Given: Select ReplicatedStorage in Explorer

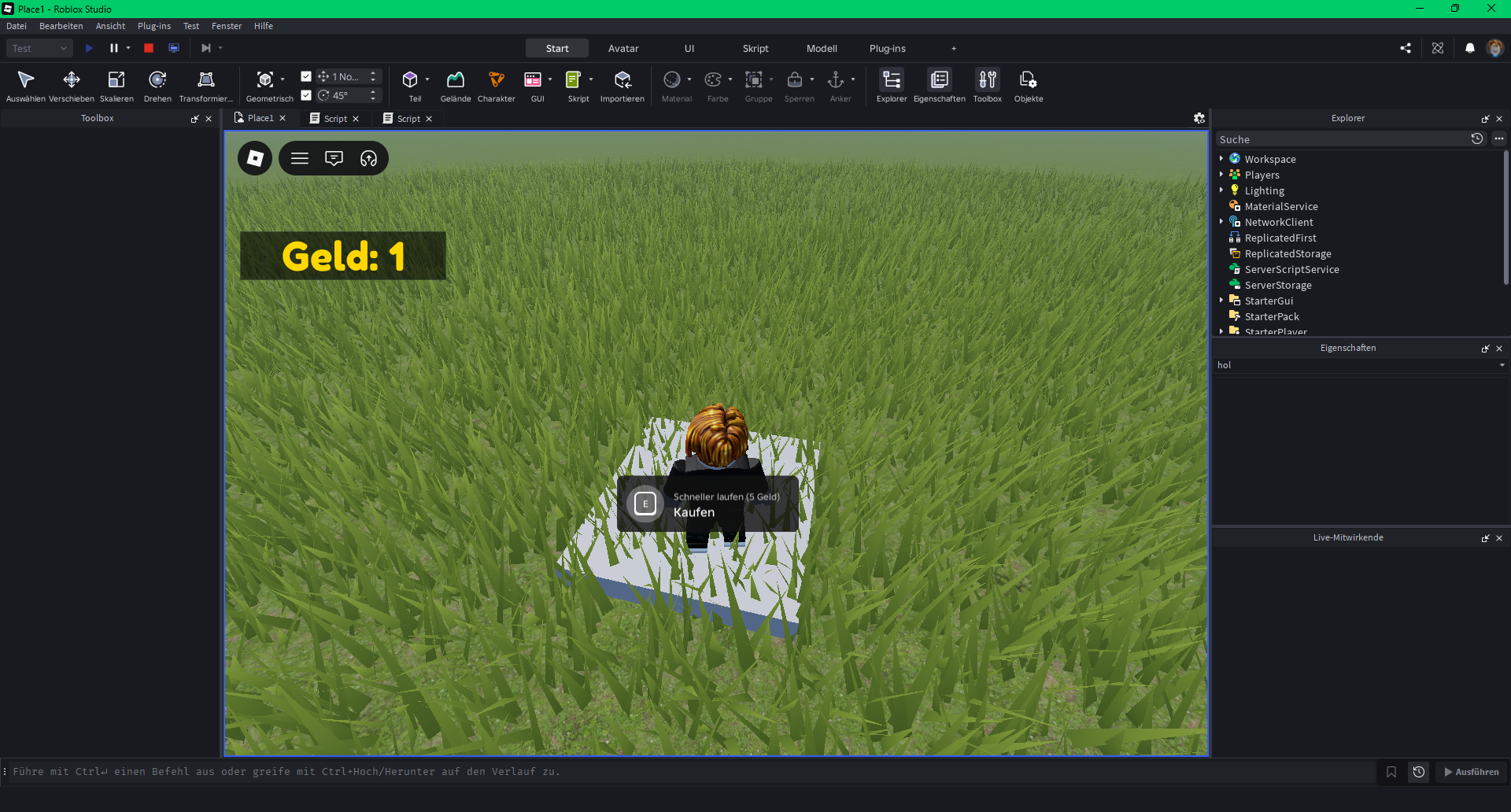Looking at the screenshot, I should [x=1287, y=253].
